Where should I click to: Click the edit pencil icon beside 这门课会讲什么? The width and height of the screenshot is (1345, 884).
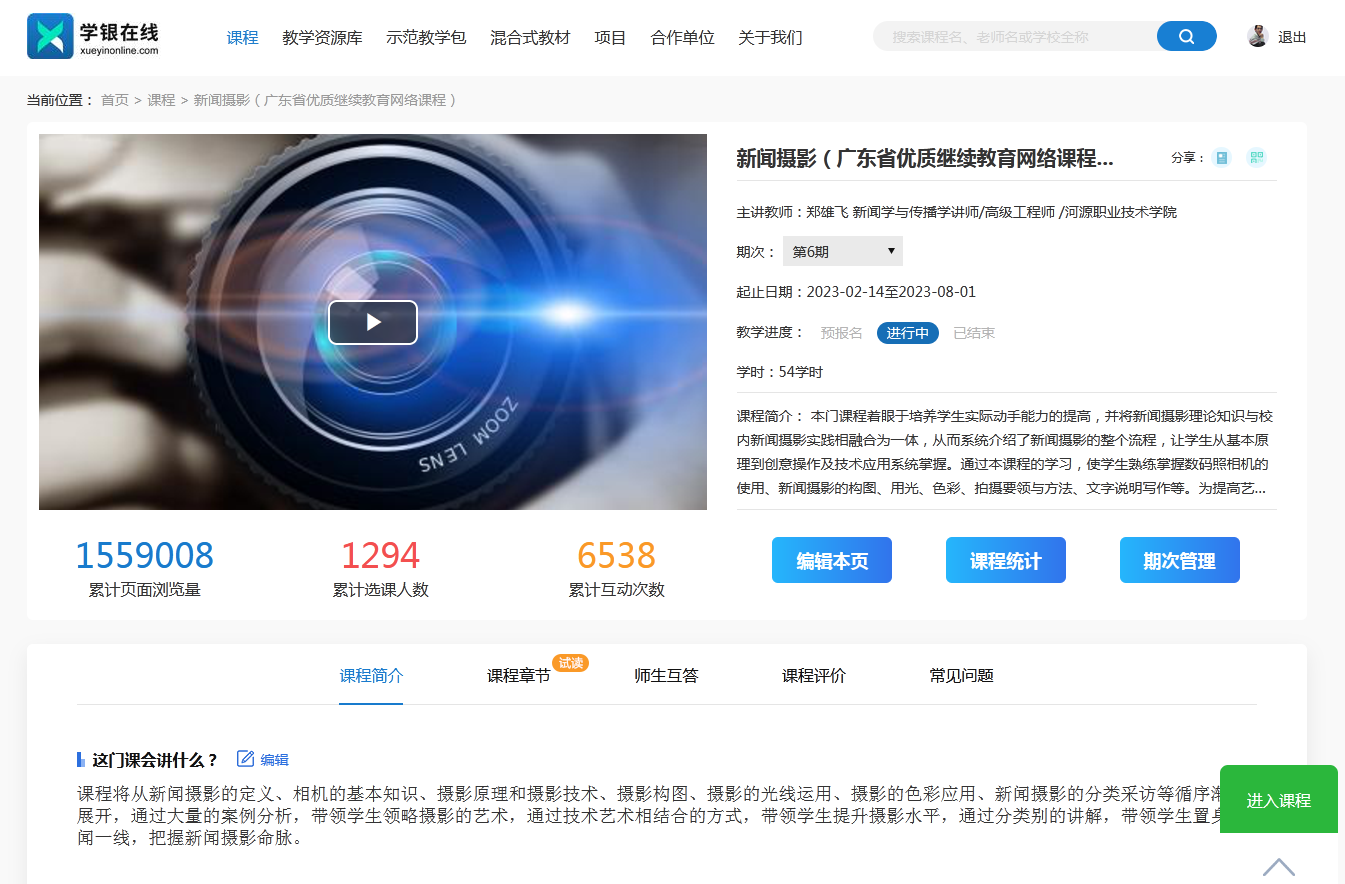pyautogui.click(x=243, y=759)
